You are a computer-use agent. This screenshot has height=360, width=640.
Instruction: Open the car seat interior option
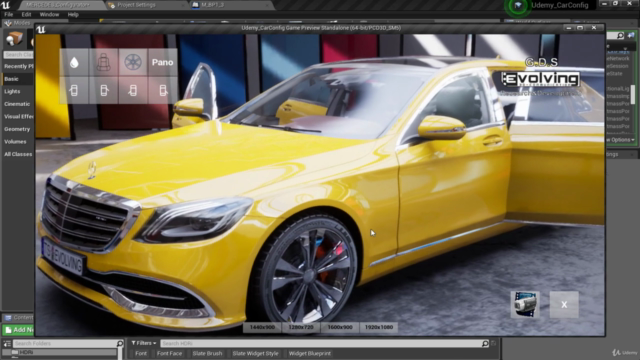[103, 62]
